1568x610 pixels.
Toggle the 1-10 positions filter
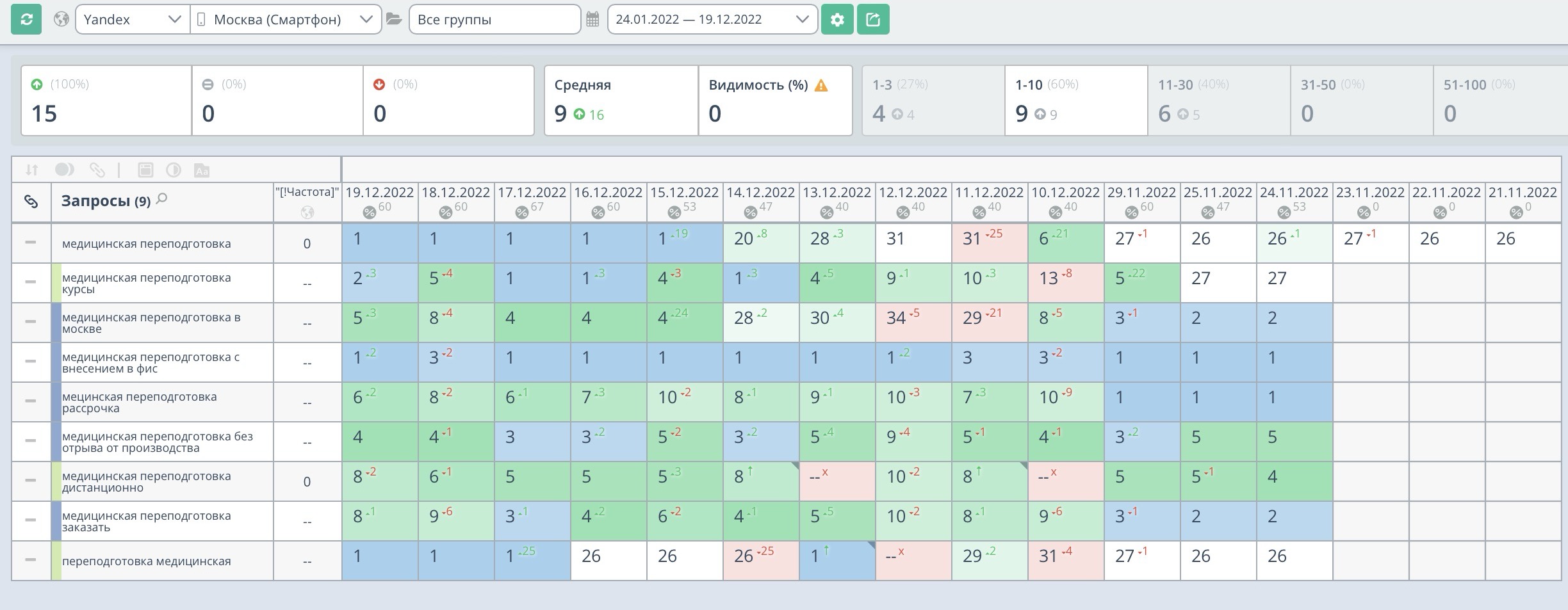[1075, 100]
